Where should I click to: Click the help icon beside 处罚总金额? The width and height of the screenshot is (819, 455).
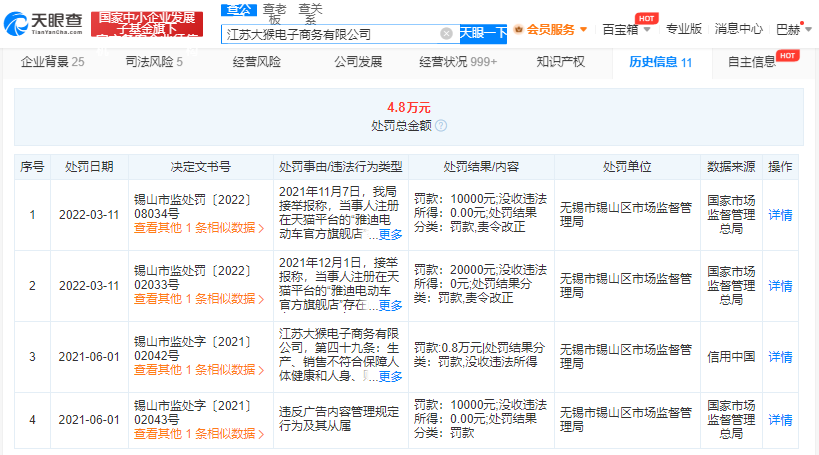click(x=441, y=126)
